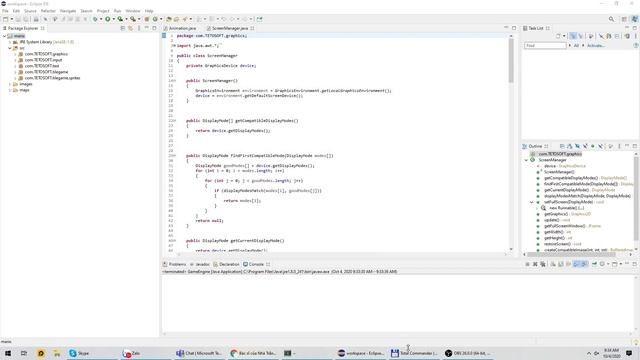The height and width of the screenshot is (360, 640).
Task: Open the Problems view tab
Action: (175, 264)
